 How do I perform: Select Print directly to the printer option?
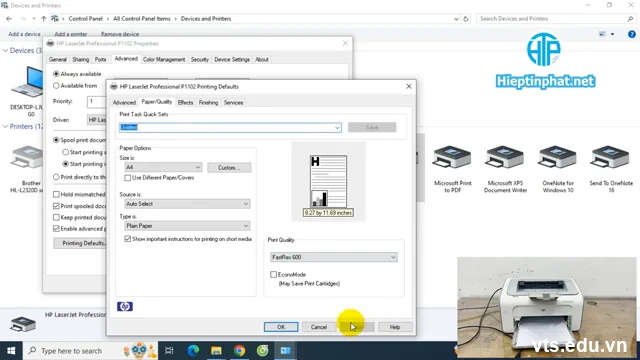pyautogui.click(x=56, y=177)
